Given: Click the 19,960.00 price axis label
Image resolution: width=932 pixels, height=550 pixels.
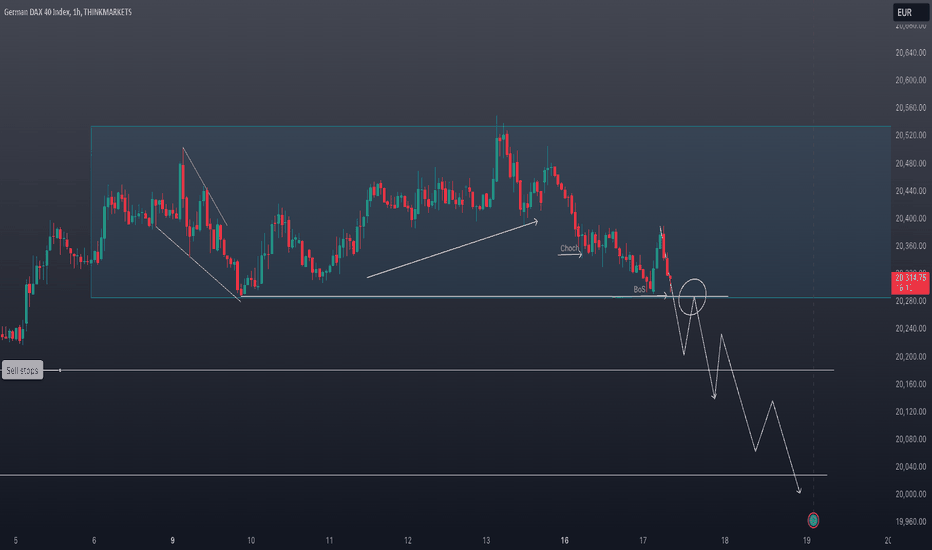Looking at the screenshot, I should pyautogui.click(x=911, y=522).
